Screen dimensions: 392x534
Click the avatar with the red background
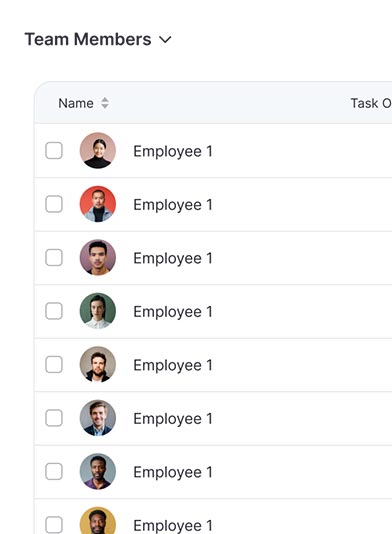click(98, 204)
